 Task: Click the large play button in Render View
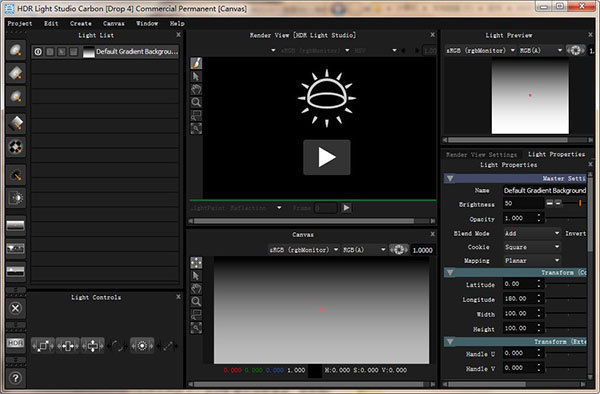327,157
